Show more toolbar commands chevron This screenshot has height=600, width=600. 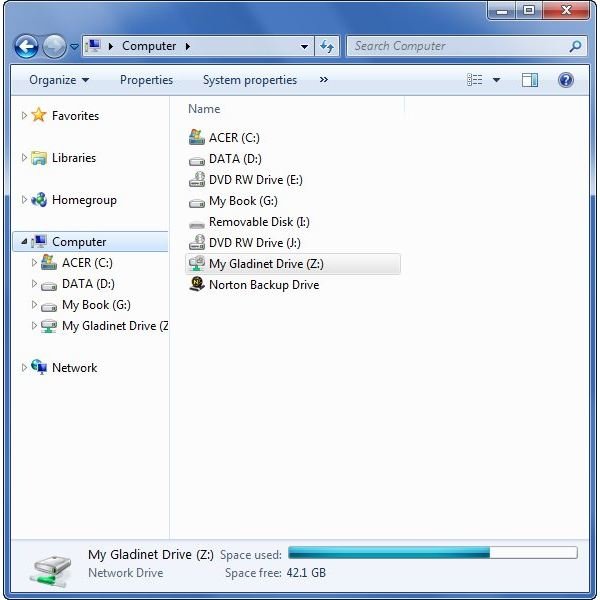[x=324, y=80]
